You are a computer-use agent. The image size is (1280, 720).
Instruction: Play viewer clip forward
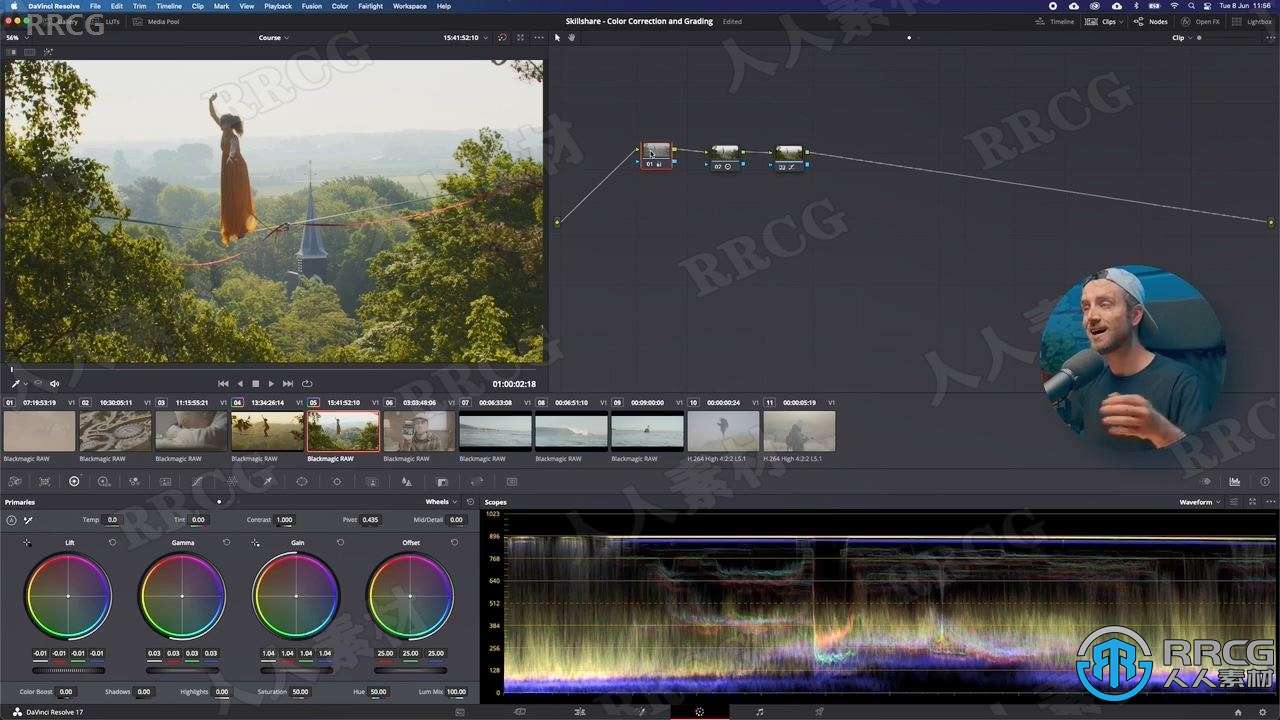(271, 383)
